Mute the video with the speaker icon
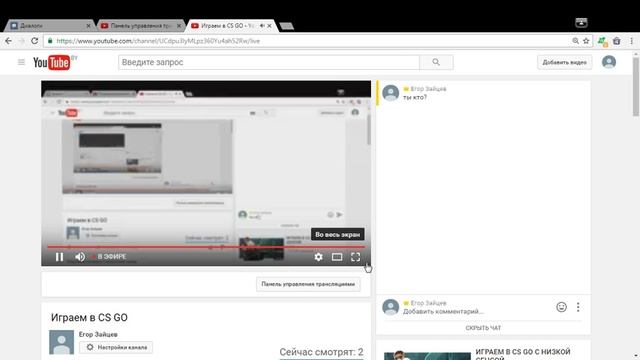Screen dimensions: 640x360 pos(80,257)
